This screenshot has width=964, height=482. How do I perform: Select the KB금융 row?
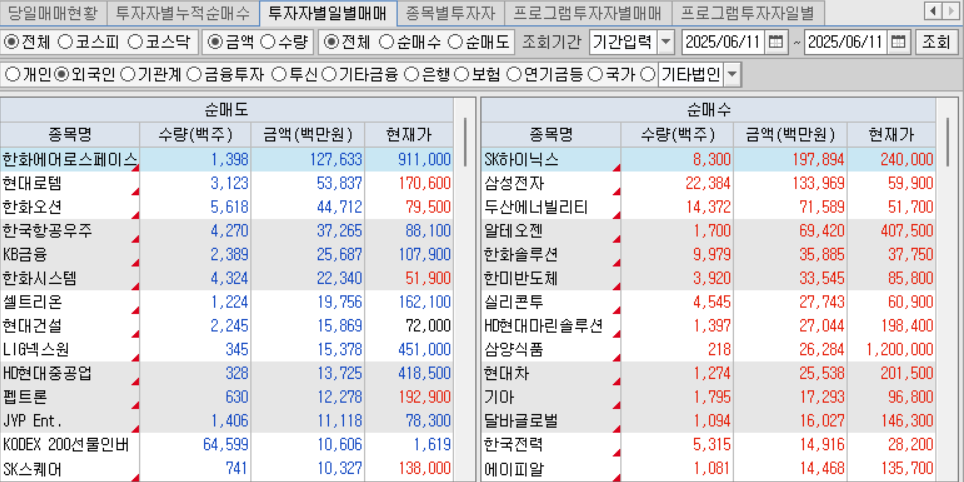pos(227,255)
